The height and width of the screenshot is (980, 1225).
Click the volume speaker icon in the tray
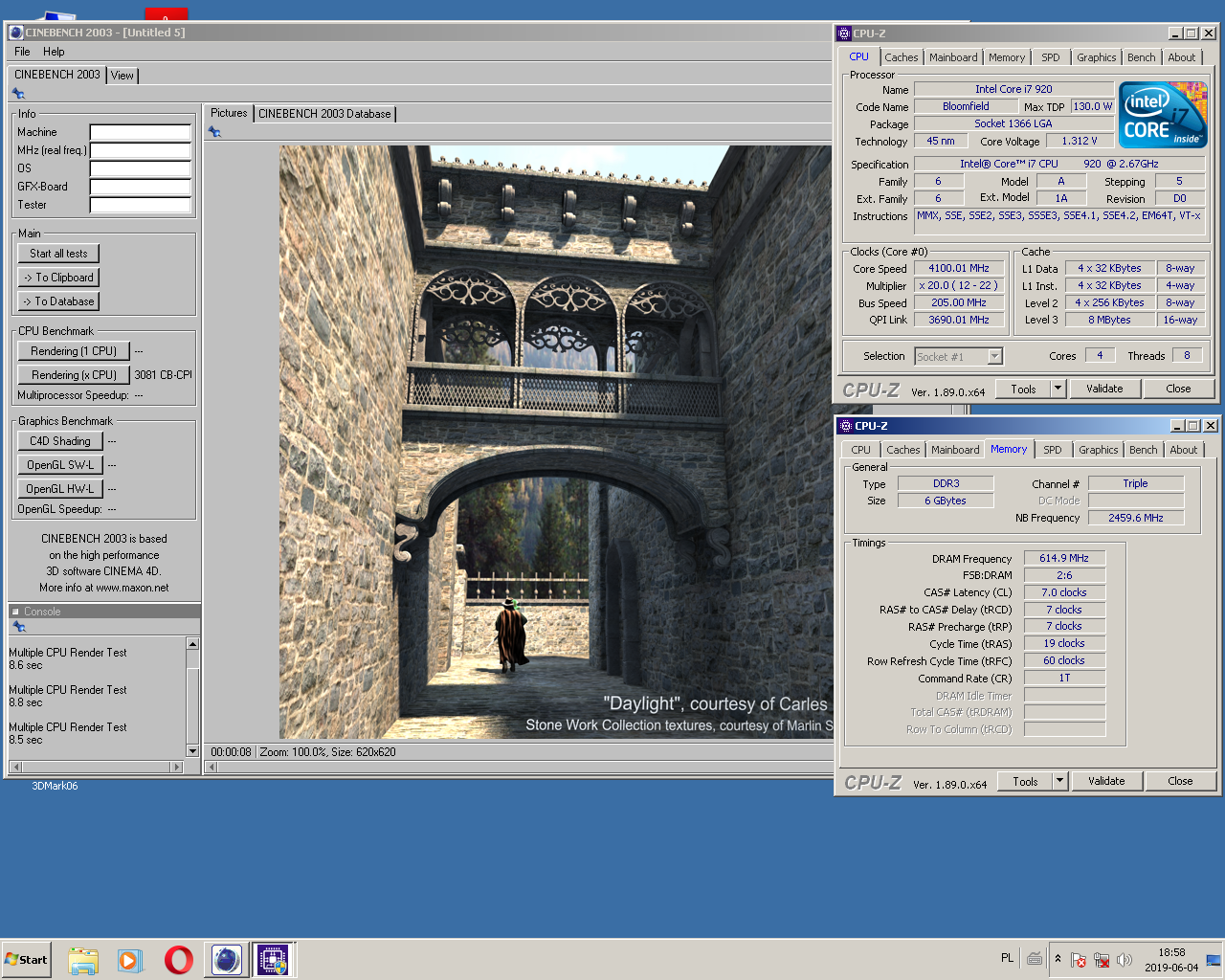click(1125, 959)
